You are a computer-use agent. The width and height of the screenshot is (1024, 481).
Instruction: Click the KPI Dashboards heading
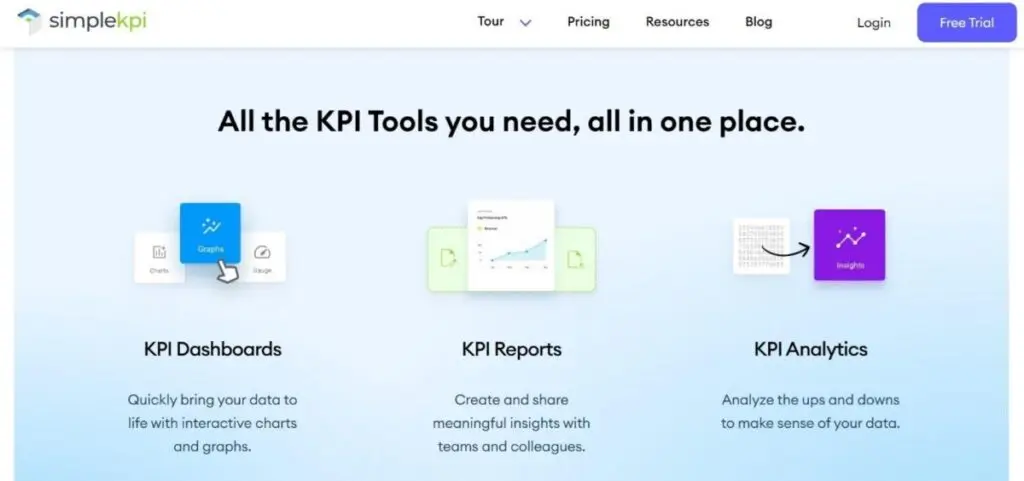pyautogui.click(x=212, y=349)
